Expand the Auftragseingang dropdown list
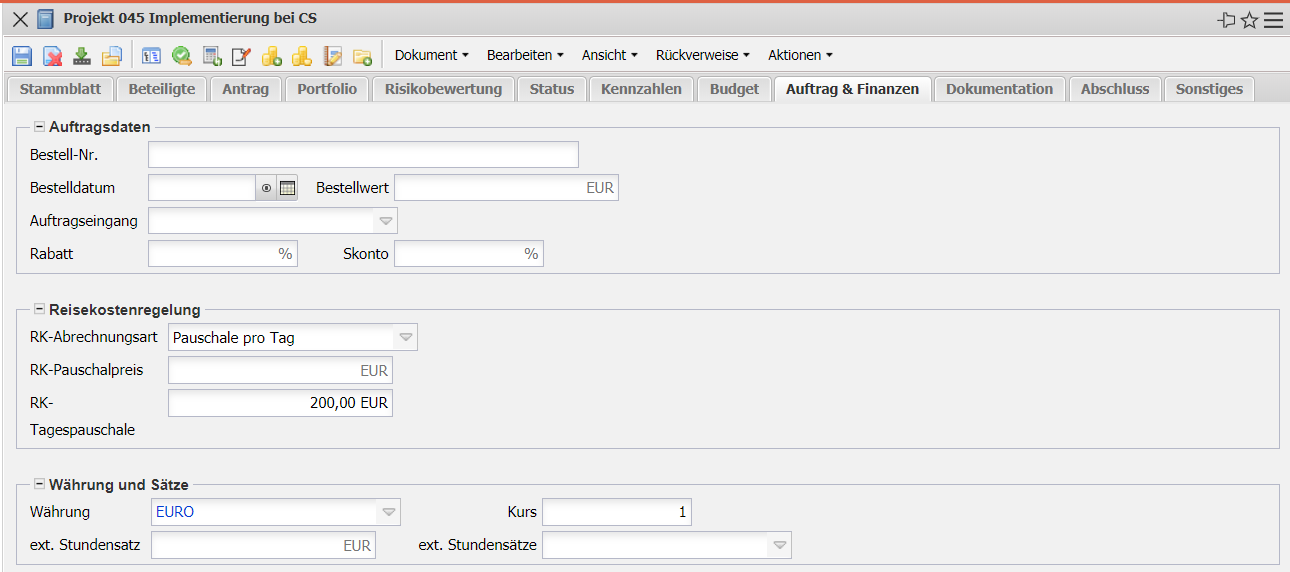Screen dimensions: 1290x572 385,220
